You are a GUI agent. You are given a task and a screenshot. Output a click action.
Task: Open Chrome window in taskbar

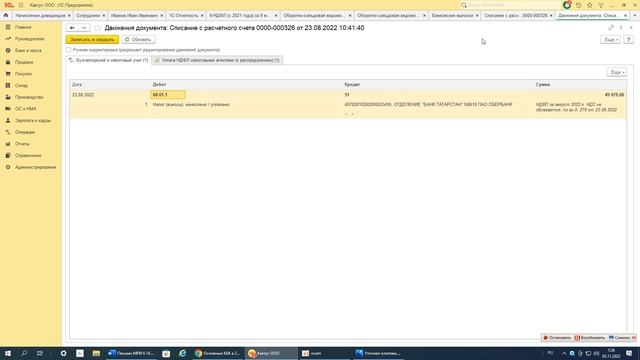click(217, 353)
